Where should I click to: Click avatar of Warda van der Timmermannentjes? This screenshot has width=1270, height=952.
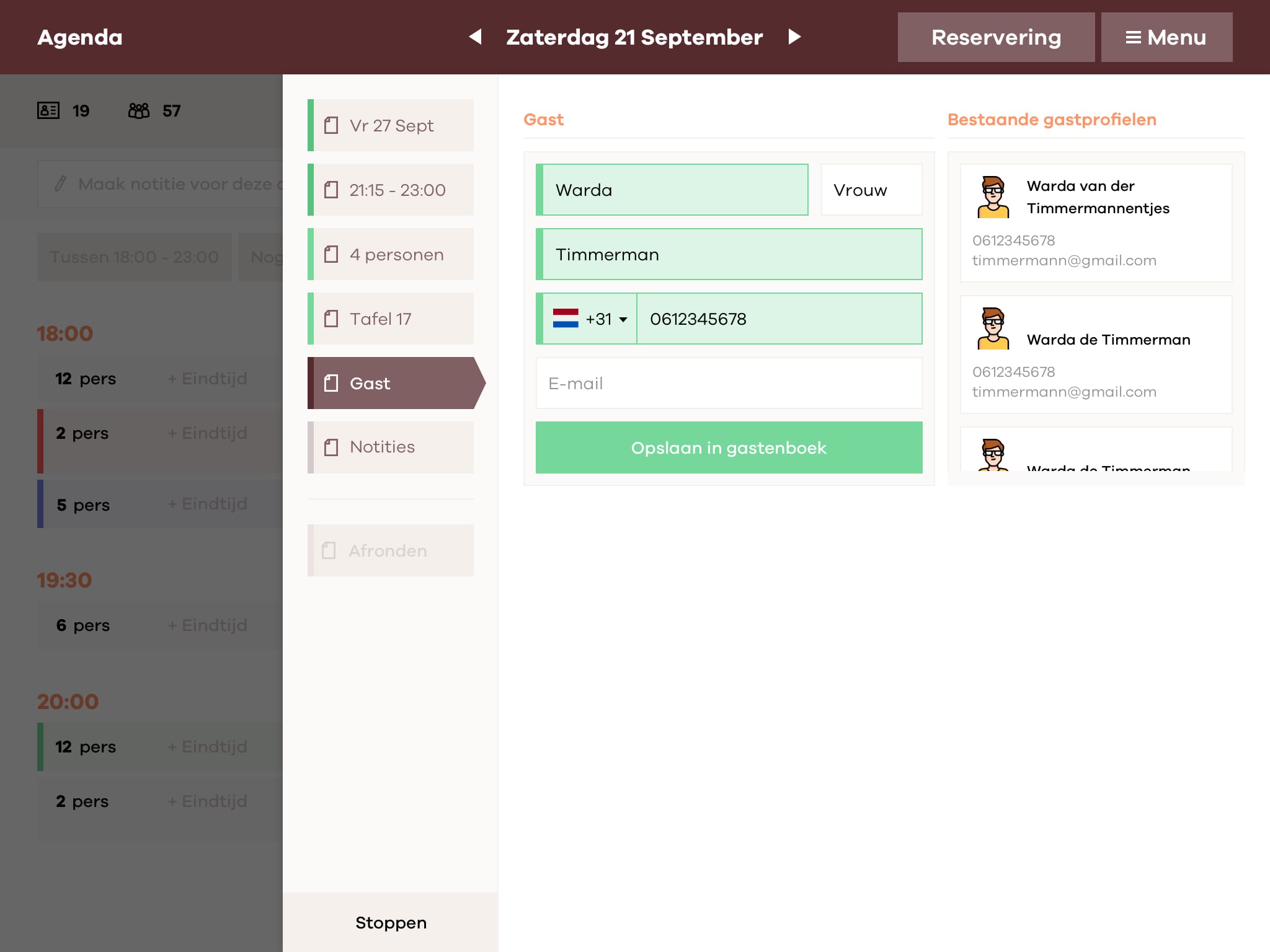point(993,197)
